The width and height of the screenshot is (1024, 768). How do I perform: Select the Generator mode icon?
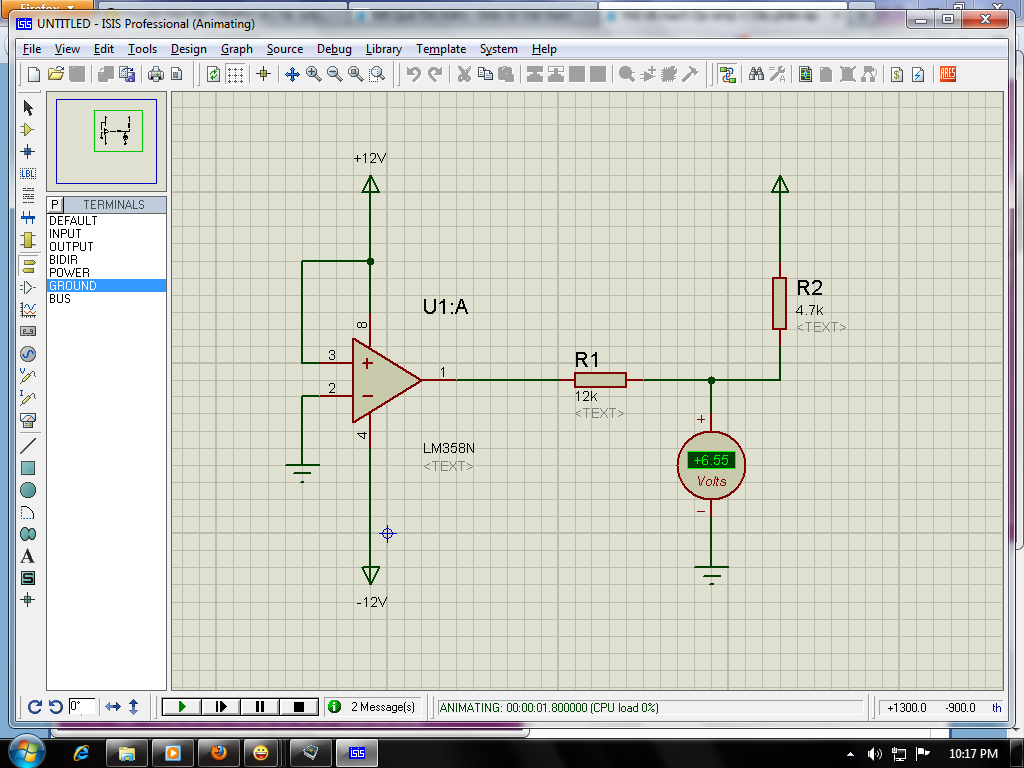pyautogui.click(x=28, y=354)
